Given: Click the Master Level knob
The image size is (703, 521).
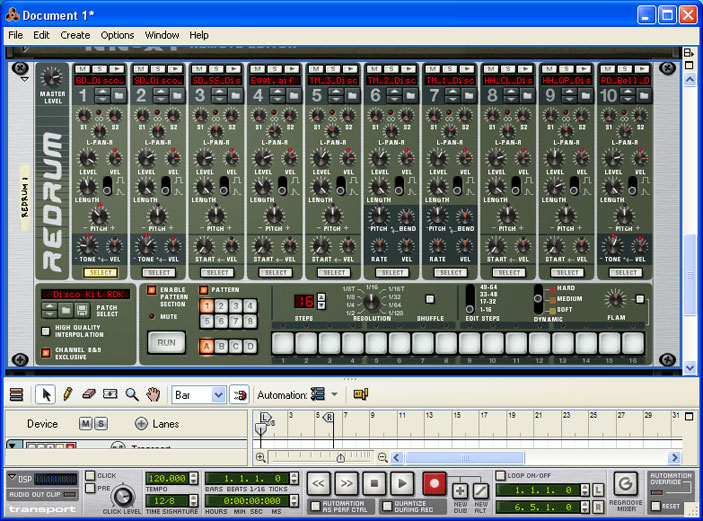Looking at the screenshot, I should (52, 77).
